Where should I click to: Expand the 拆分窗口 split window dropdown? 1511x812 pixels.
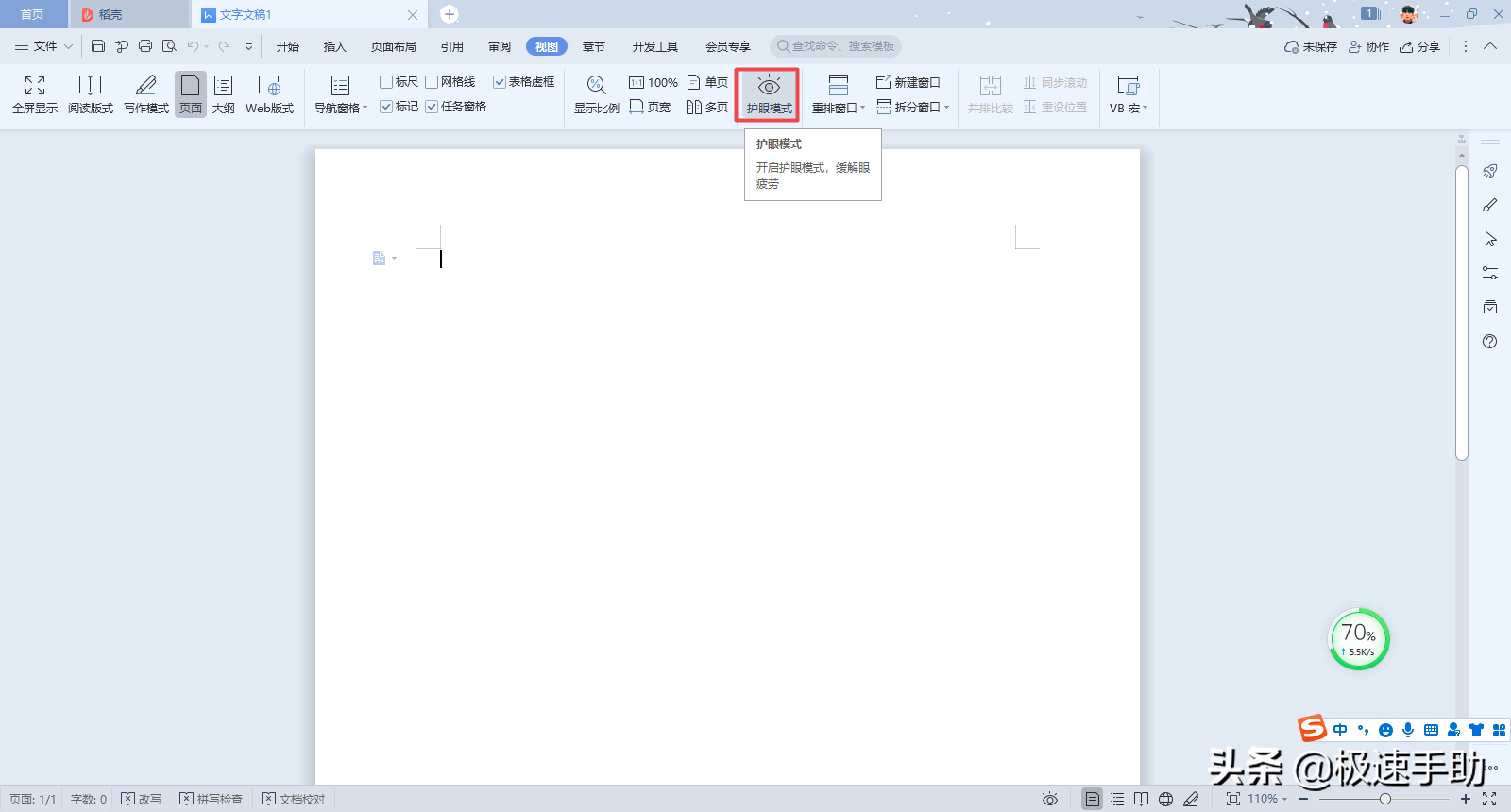pyautogui.click(x=913, y=107)
